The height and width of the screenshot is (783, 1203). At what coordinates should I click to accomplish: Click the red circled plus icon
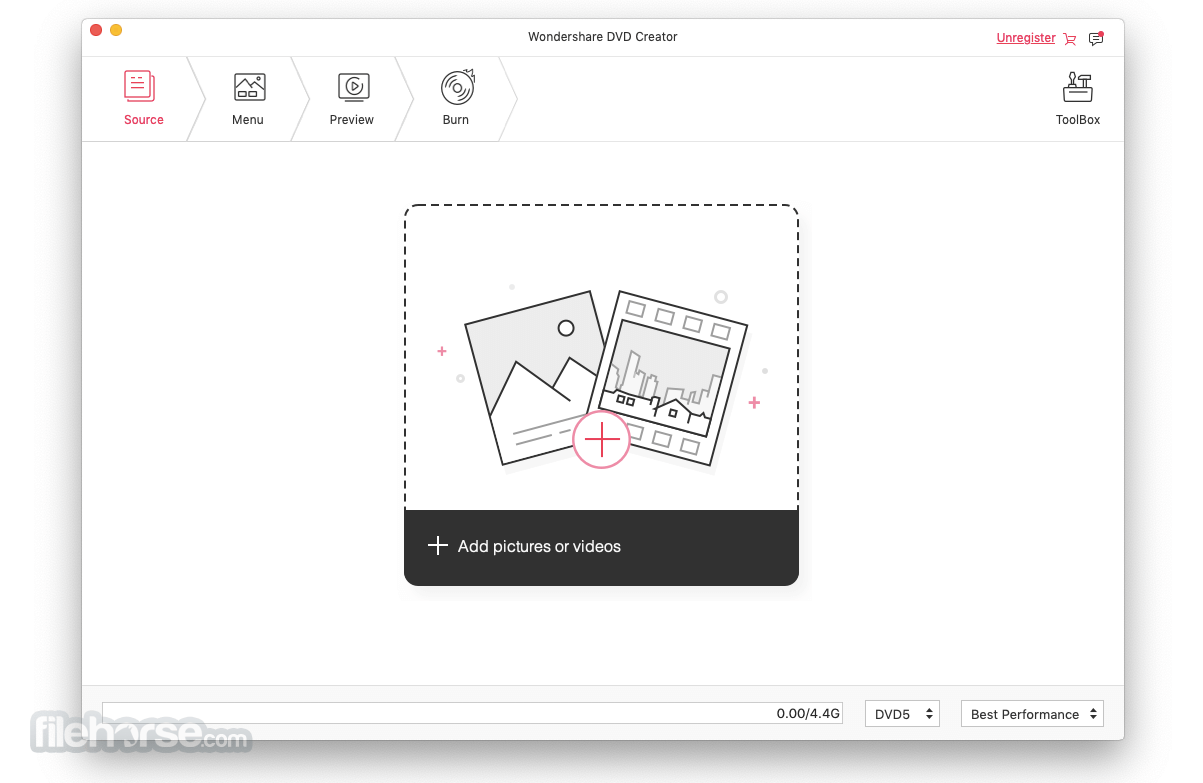(601, 439)
